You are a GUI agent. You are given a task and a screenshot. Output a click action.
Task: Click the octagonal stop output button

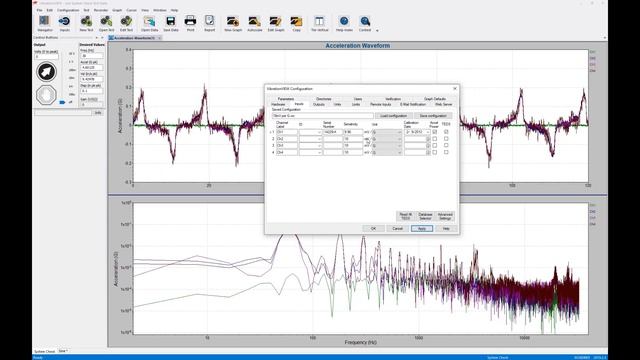46,95
